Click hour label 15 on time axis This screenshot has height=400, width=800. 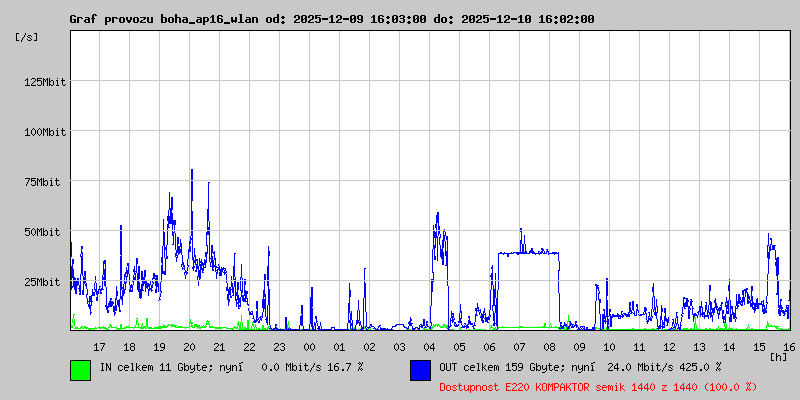coord(759,347)
